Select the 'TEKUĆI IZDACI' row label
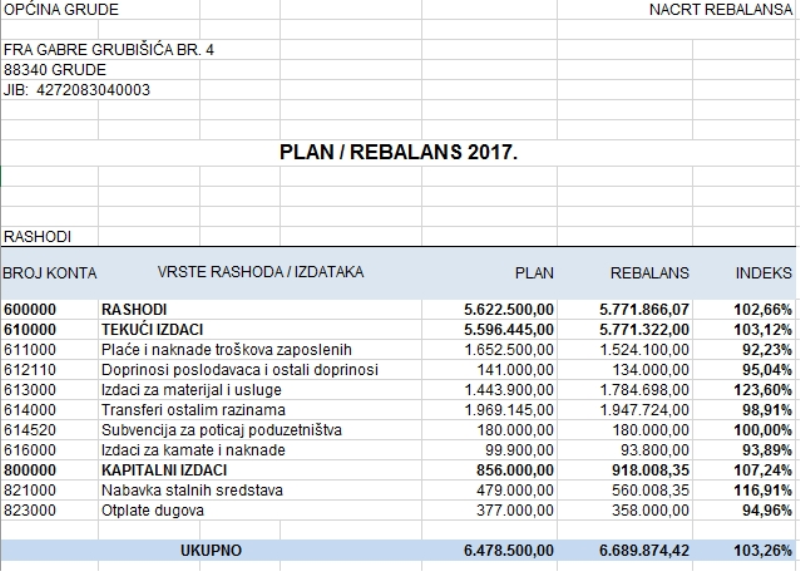This screenshot has height=571, width=800. [152, 330]
